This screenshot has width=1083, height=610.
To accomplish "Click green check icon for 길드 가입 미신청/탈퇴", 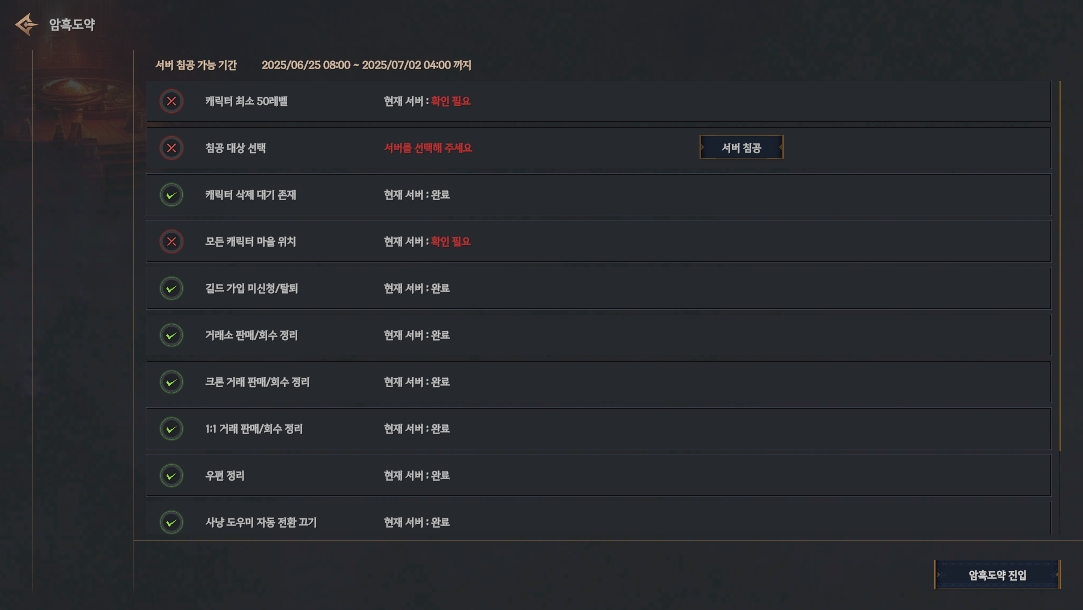I will [172, 288].
